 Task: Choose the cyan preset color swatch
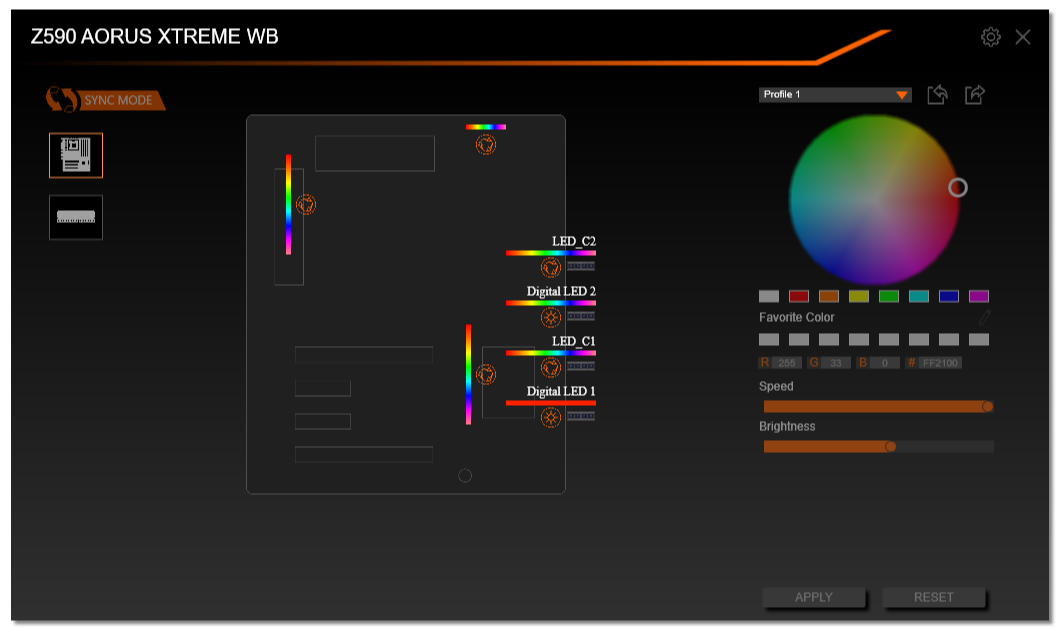click(919, 296)
